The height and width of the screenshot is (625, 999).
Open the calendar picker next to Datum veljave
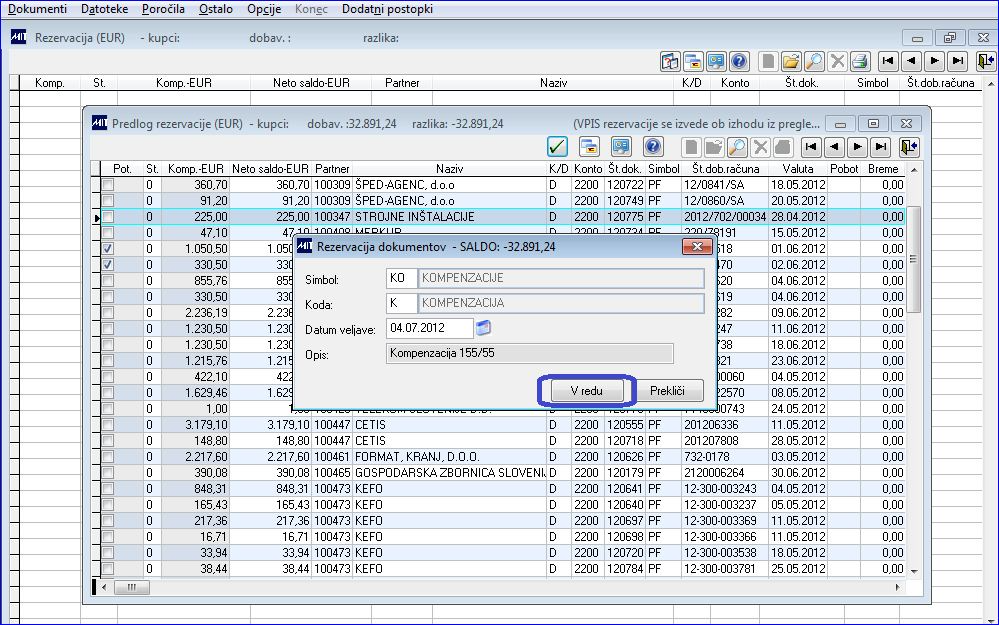click(x=484, y=328)
